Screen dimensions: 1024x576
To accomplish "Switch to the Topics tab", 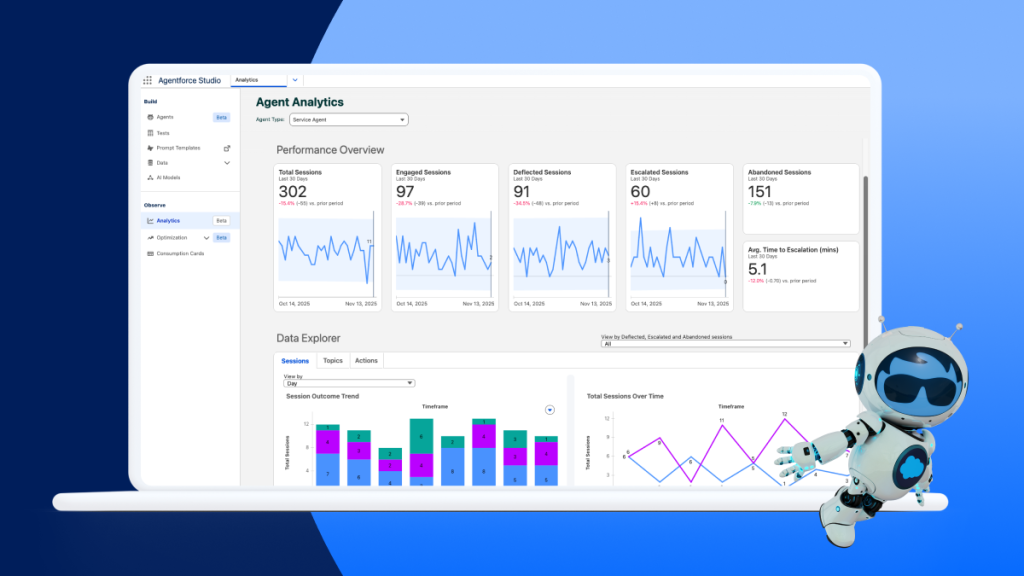I will tap(333, 360).
